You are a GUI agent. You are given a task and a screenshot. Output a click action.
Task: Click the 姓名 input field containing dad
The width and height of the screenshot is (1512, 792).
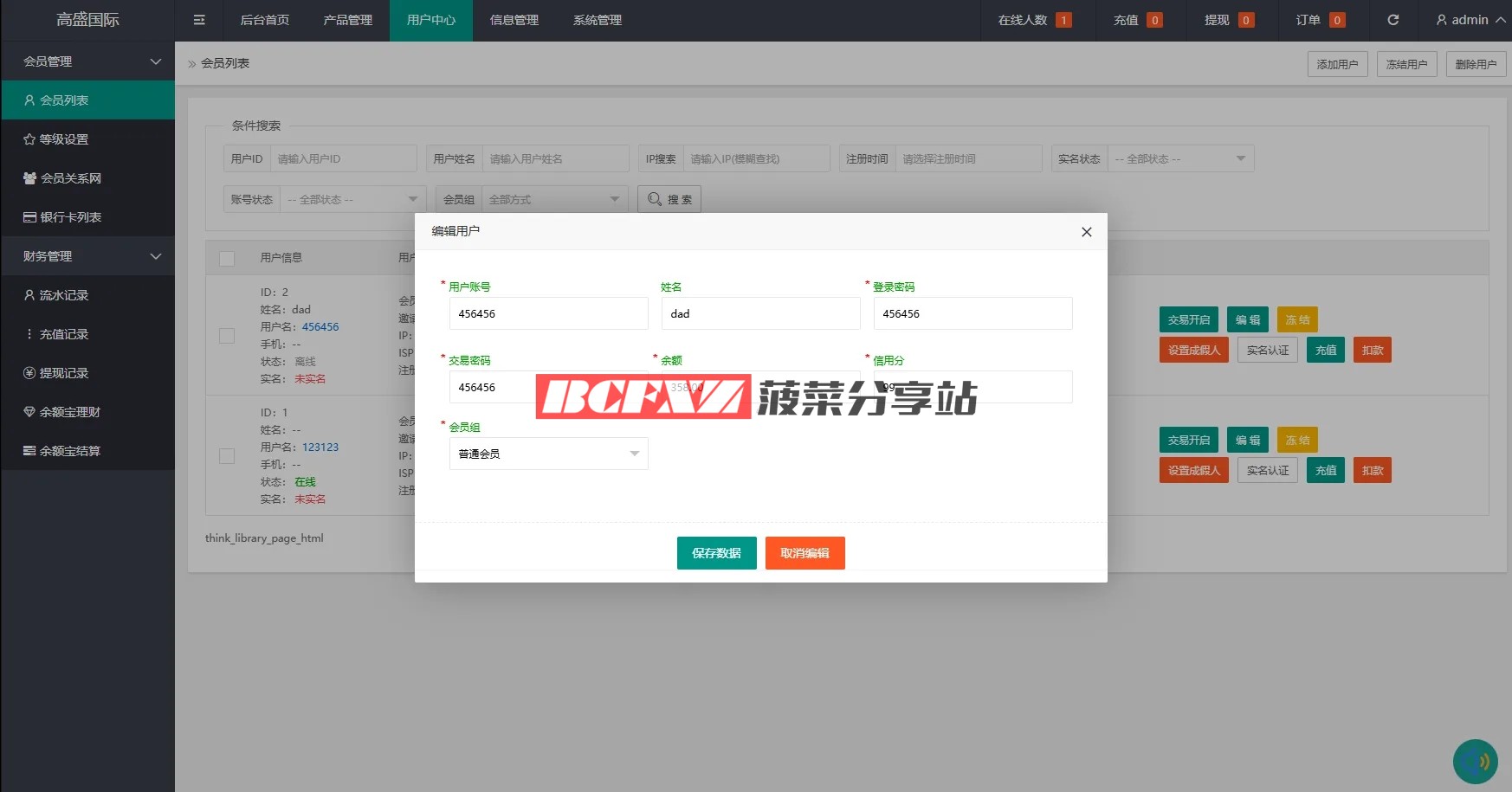coord(760,313)
